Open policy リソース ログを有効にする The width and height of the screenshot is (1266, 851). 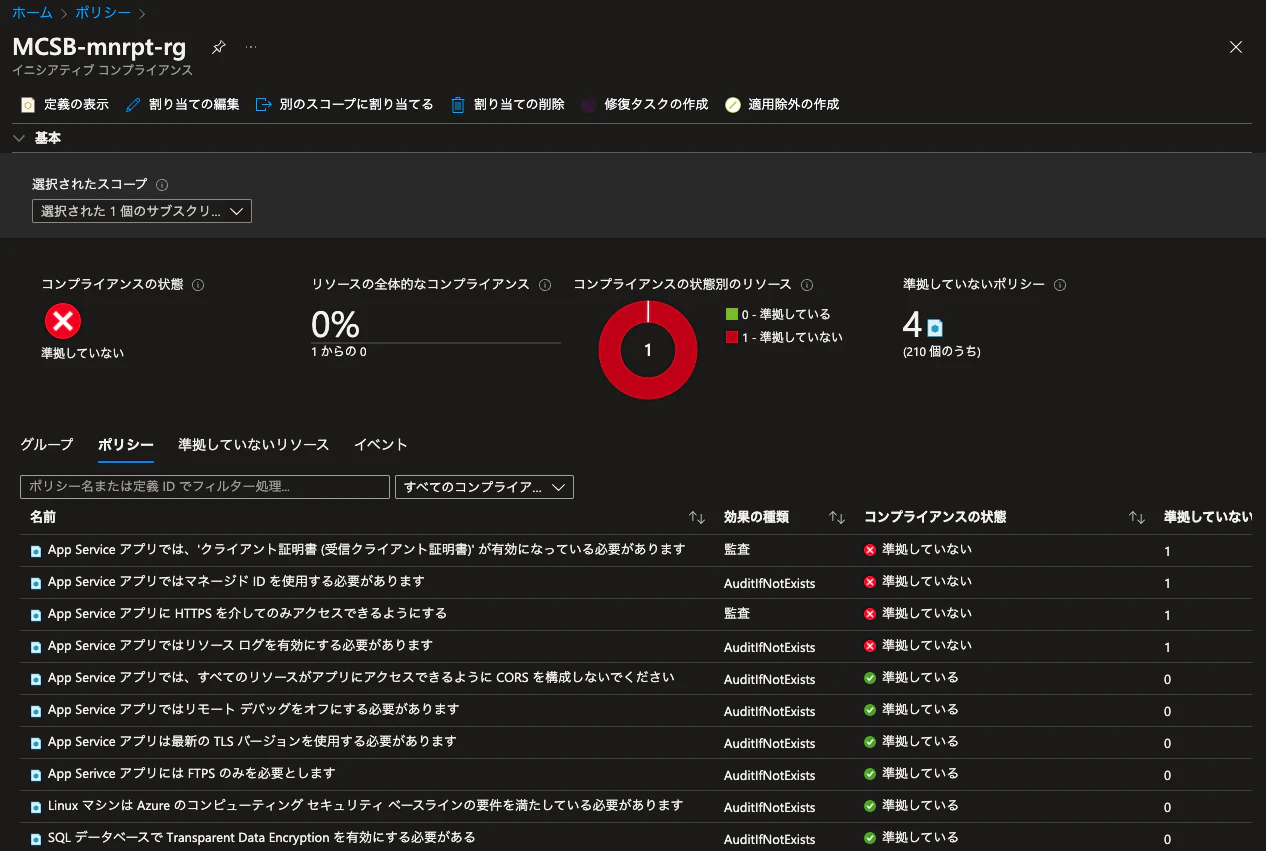point(240,645)
